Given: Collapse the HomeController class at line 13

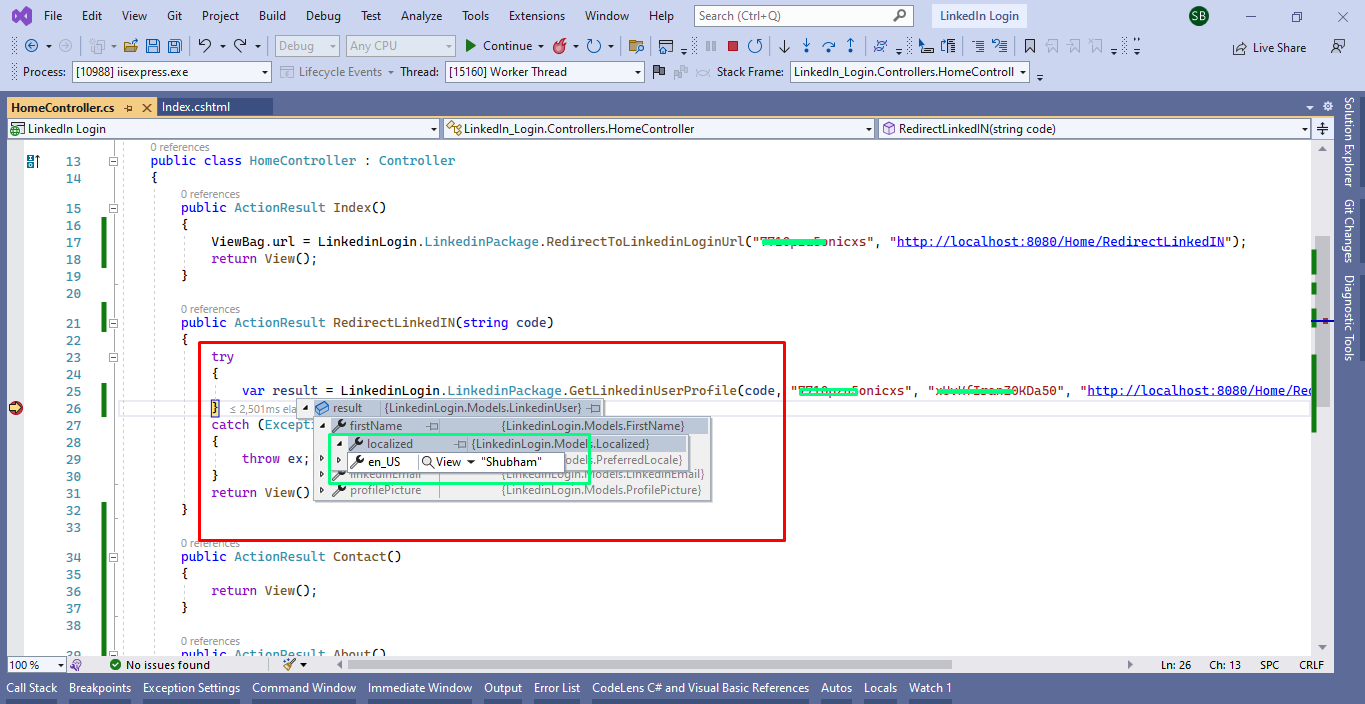Looking at the screenshot, I should (x=113, y=161).
